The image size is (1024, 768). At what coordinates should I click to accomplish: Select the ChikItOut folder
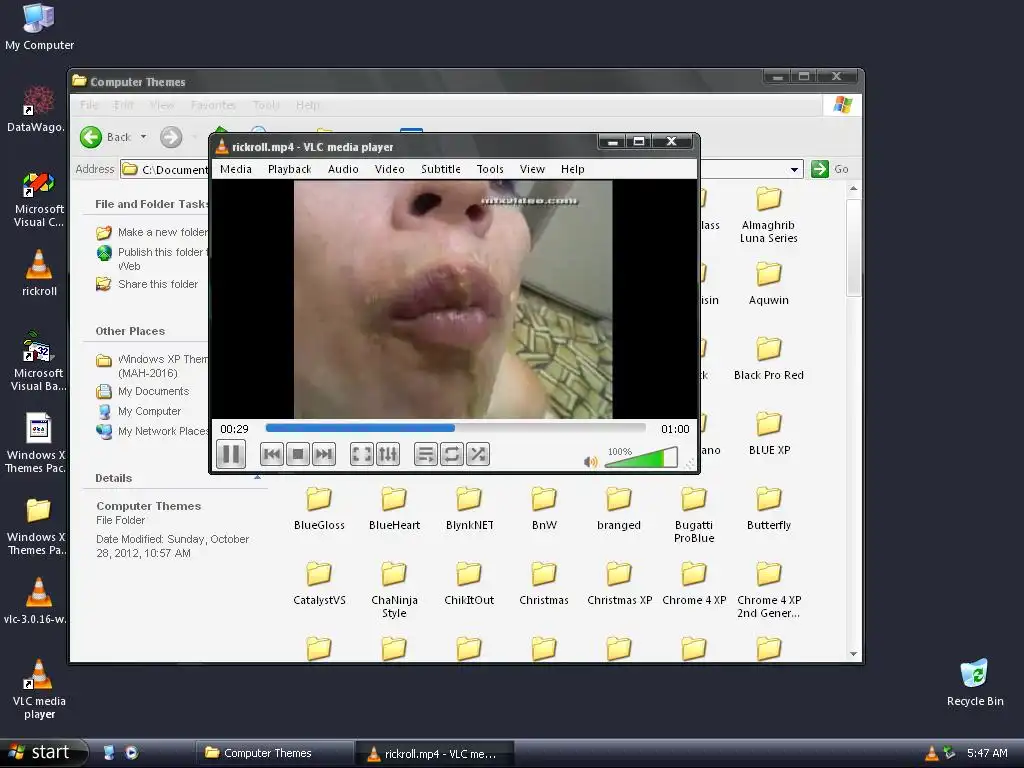[x=469, y=584]
